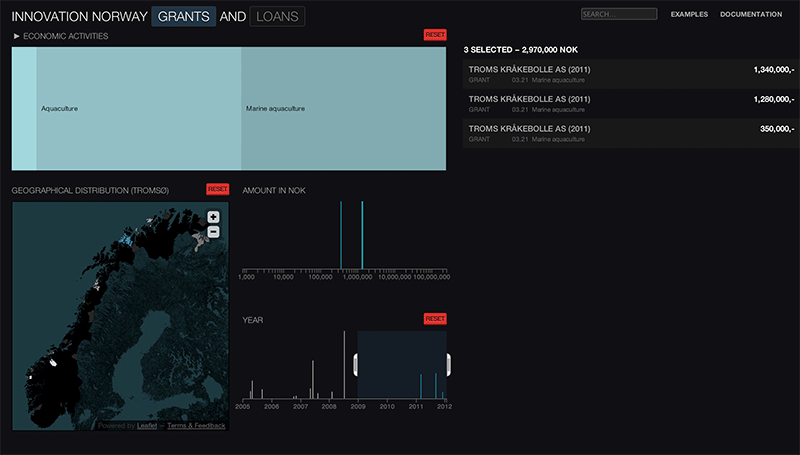Select the Aquaculture treemap block

(x=139, y=109)
